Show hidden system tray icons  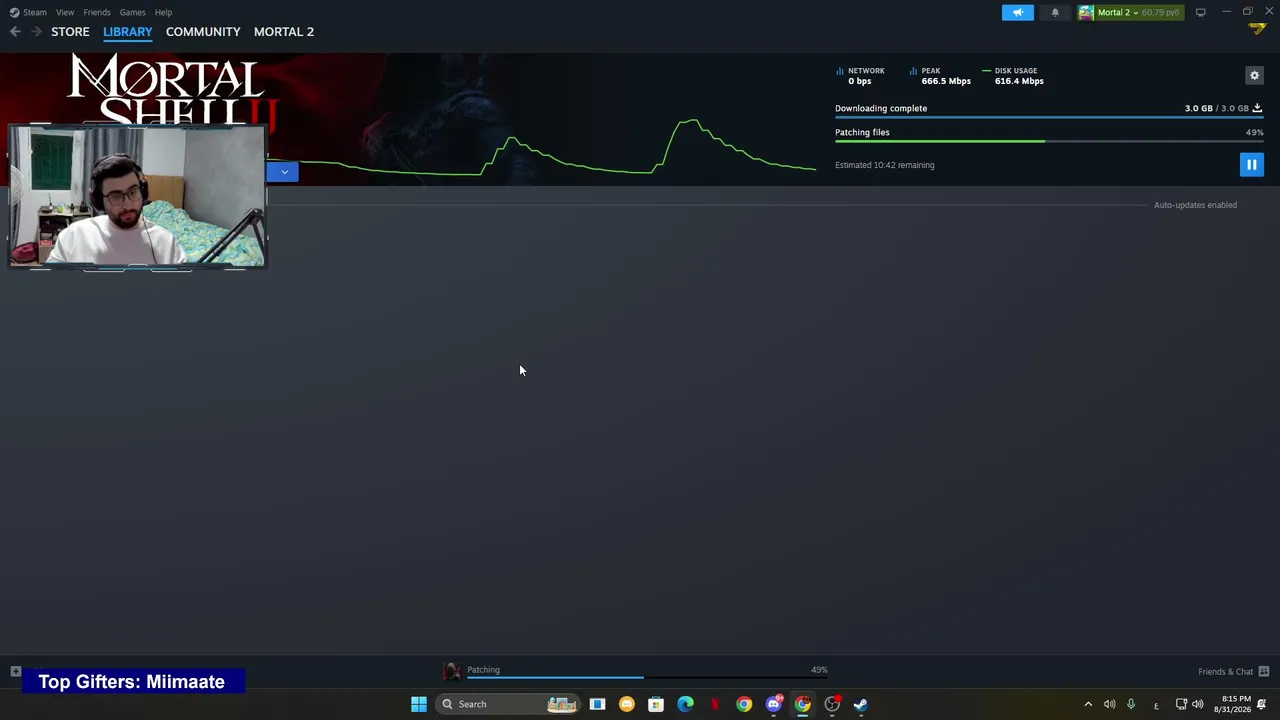coord(1088,704)
